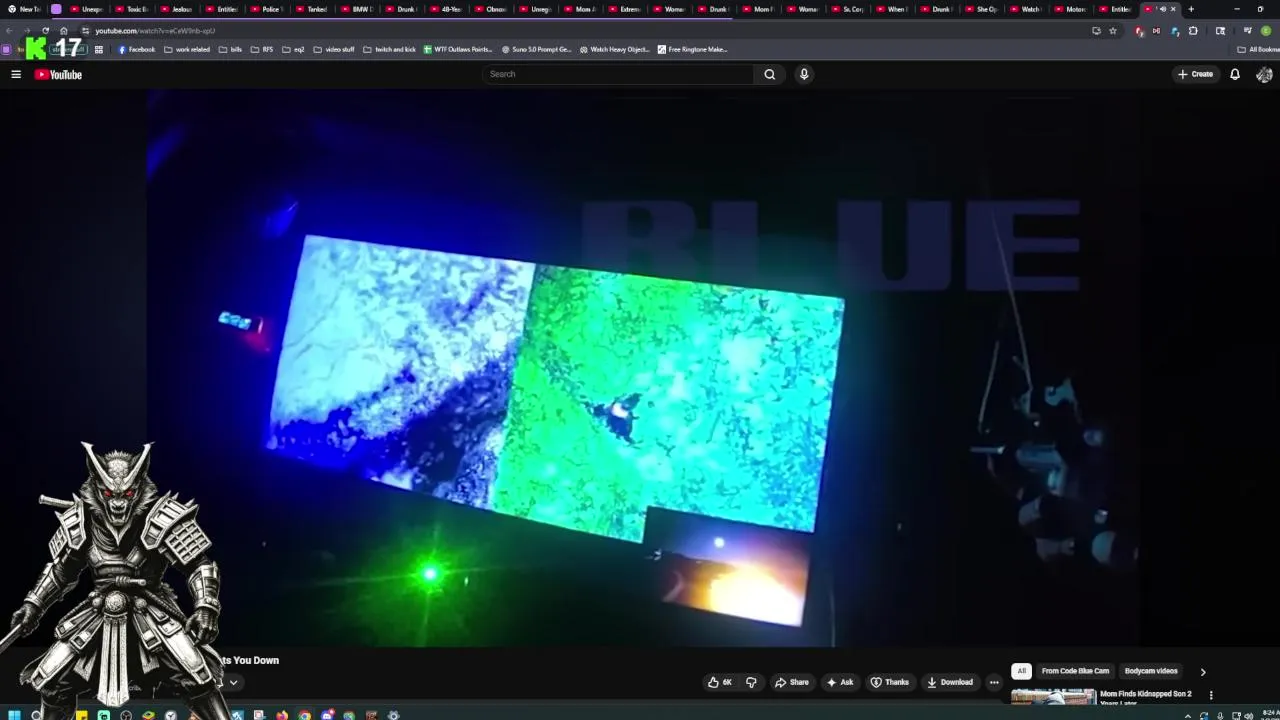This screenshot has height=720, width=1280.
Task: Show more filter chips arrow
Action: coord(1203,672)
